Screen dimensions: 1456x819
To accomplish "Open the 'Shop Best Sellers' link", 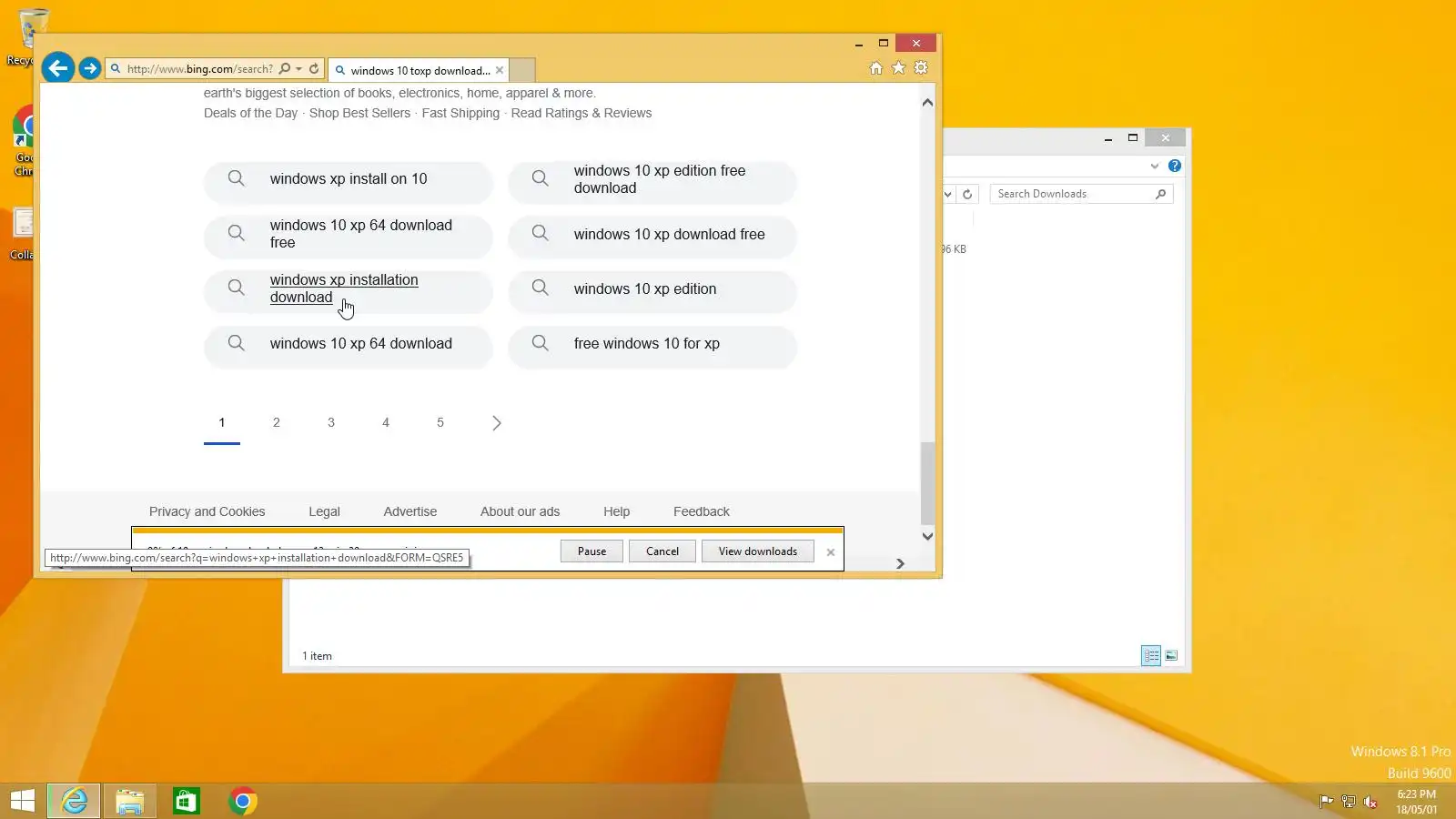I will point(359,113).
